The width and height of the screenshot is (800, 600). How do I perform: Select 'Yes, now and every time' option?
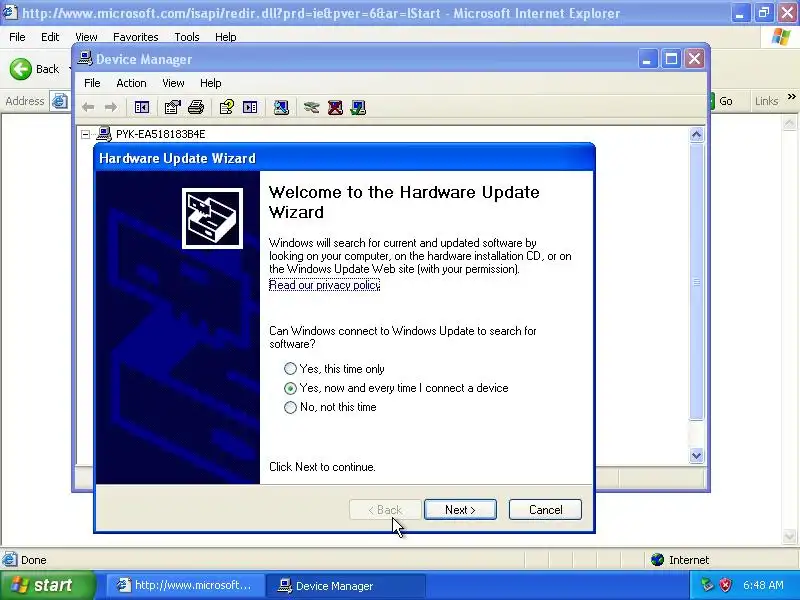pyautogui.click(x=290, y=388)
